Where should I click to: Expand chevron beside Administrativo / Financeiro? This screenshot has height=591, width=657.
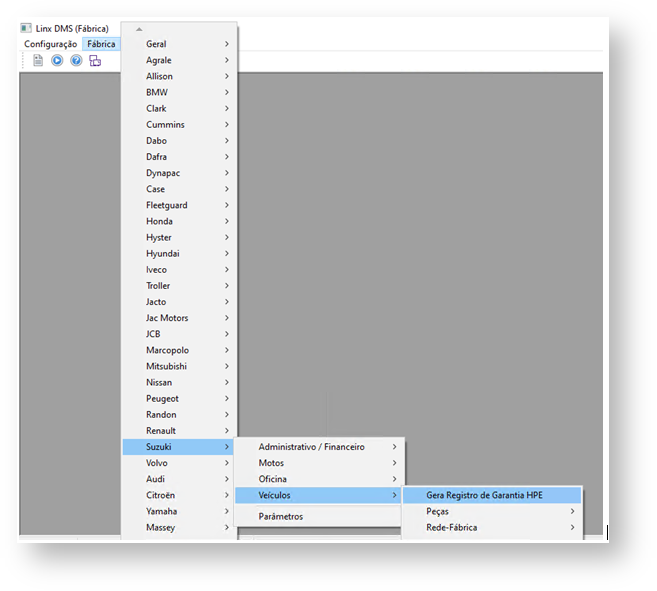click(394, 447)
